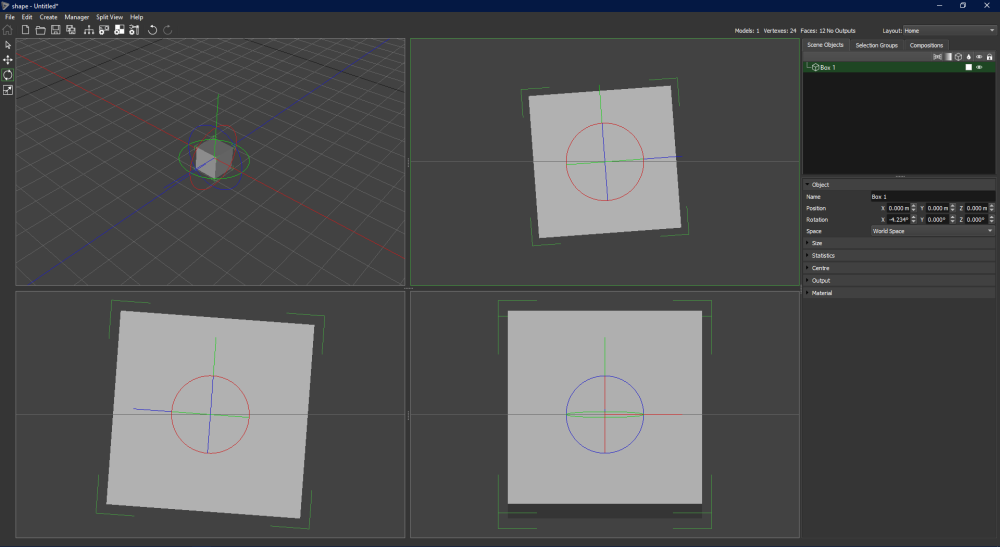Open the Help menu
The height and width of the screenshot is (547, 1000).
click(136, 17)
